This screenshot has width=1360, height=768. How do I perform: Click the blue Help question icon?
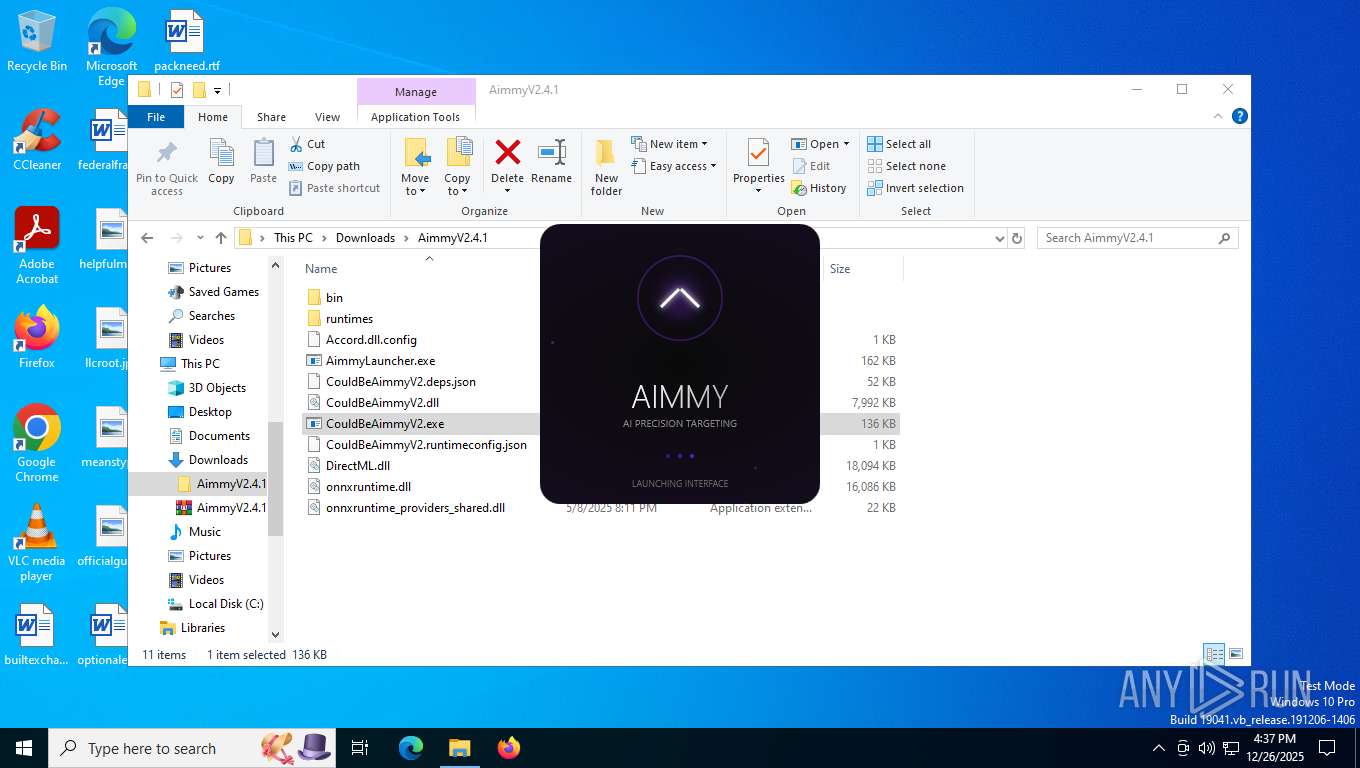[1240, 116]
